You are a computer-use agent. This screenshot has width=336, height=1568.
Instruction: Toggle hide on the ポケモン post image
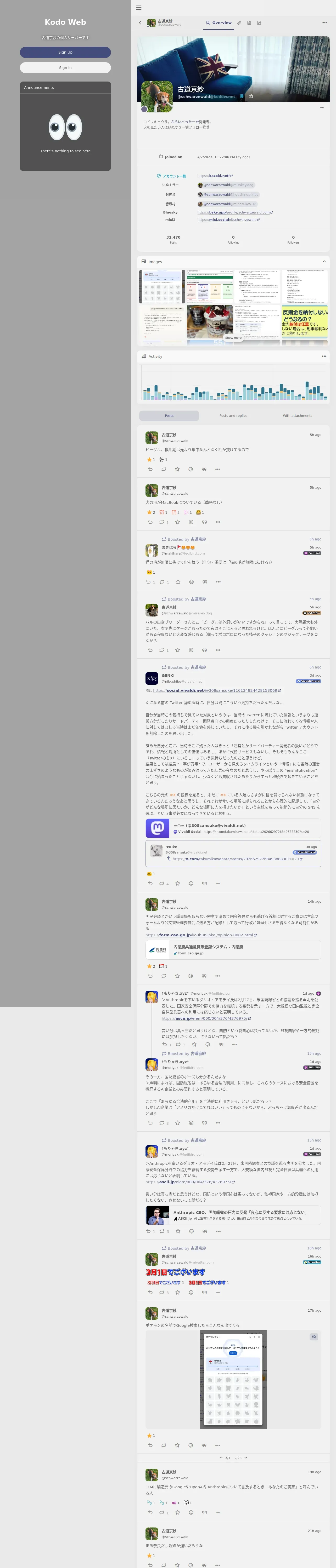point(314,1337)
